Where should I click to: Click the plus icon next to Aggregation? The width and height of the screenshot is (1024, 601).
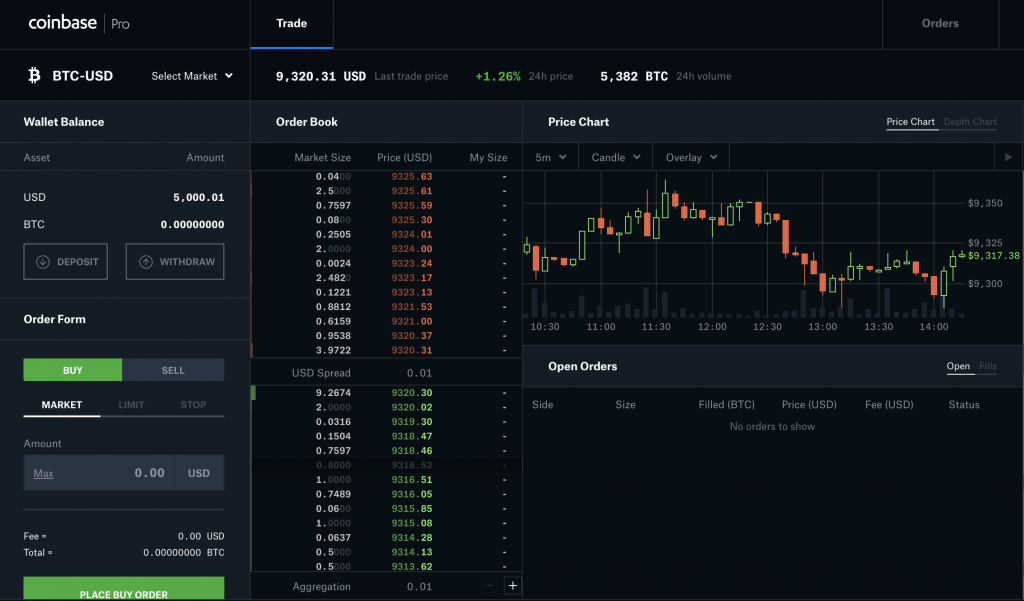513,586
